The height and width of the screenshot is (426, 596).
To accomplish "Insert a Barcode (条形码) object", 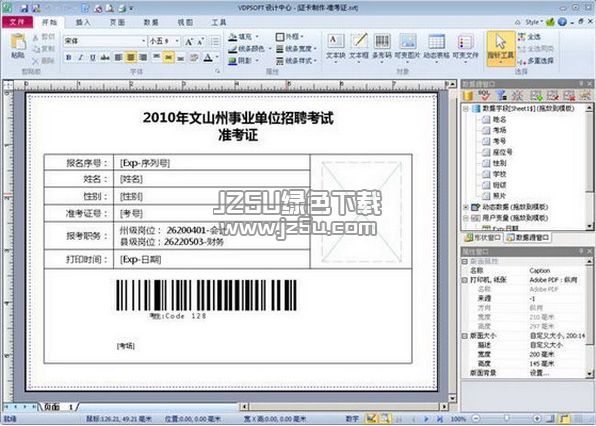I will [382, 47].
